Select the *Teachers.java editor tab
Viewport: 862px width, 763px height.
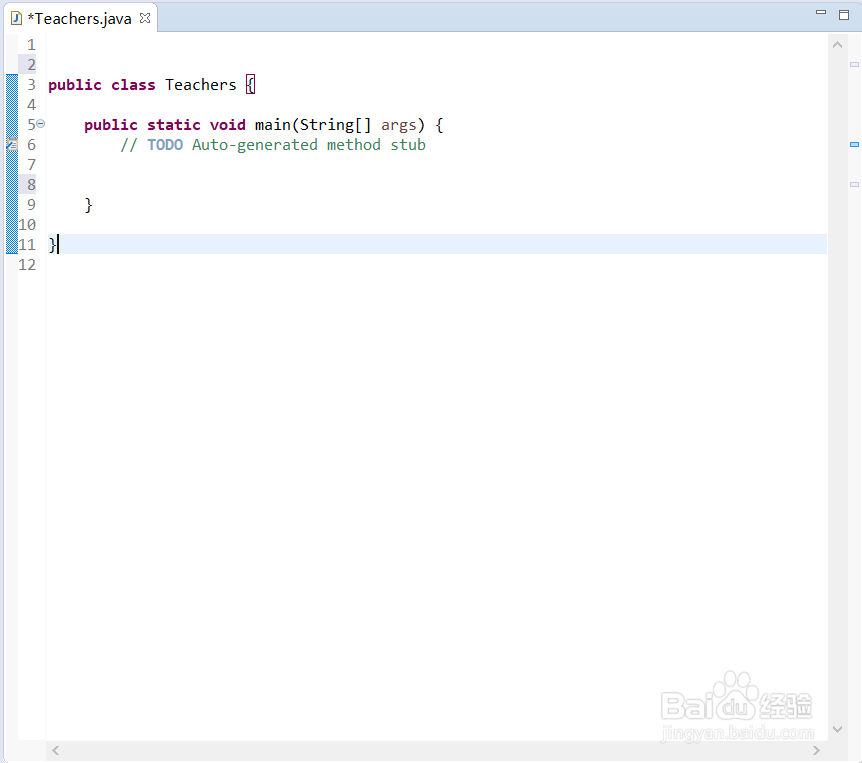coord(80,18)
